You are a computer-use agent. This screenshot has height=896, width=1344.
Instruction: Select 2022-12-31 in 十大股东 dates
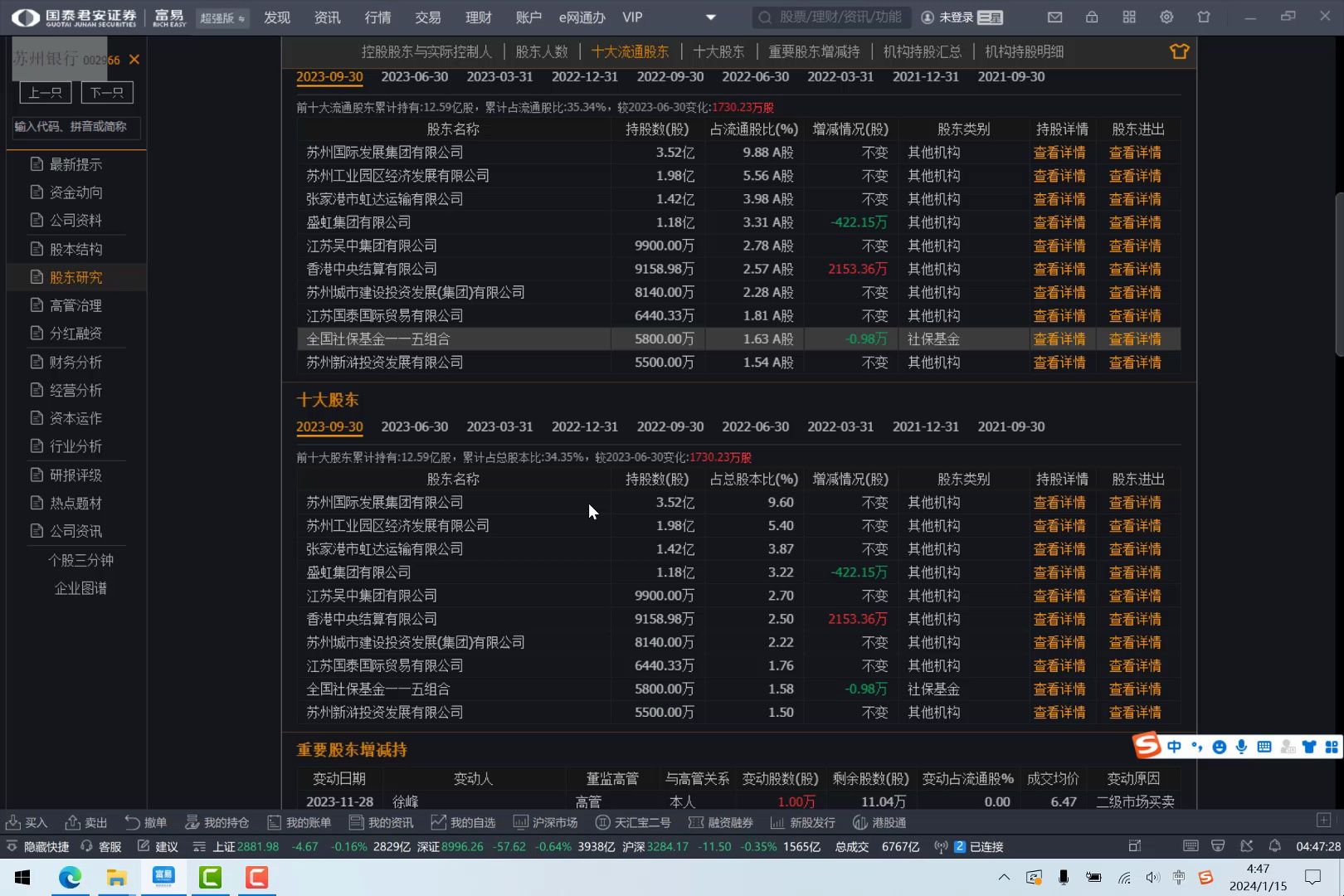tap(584, 426)
